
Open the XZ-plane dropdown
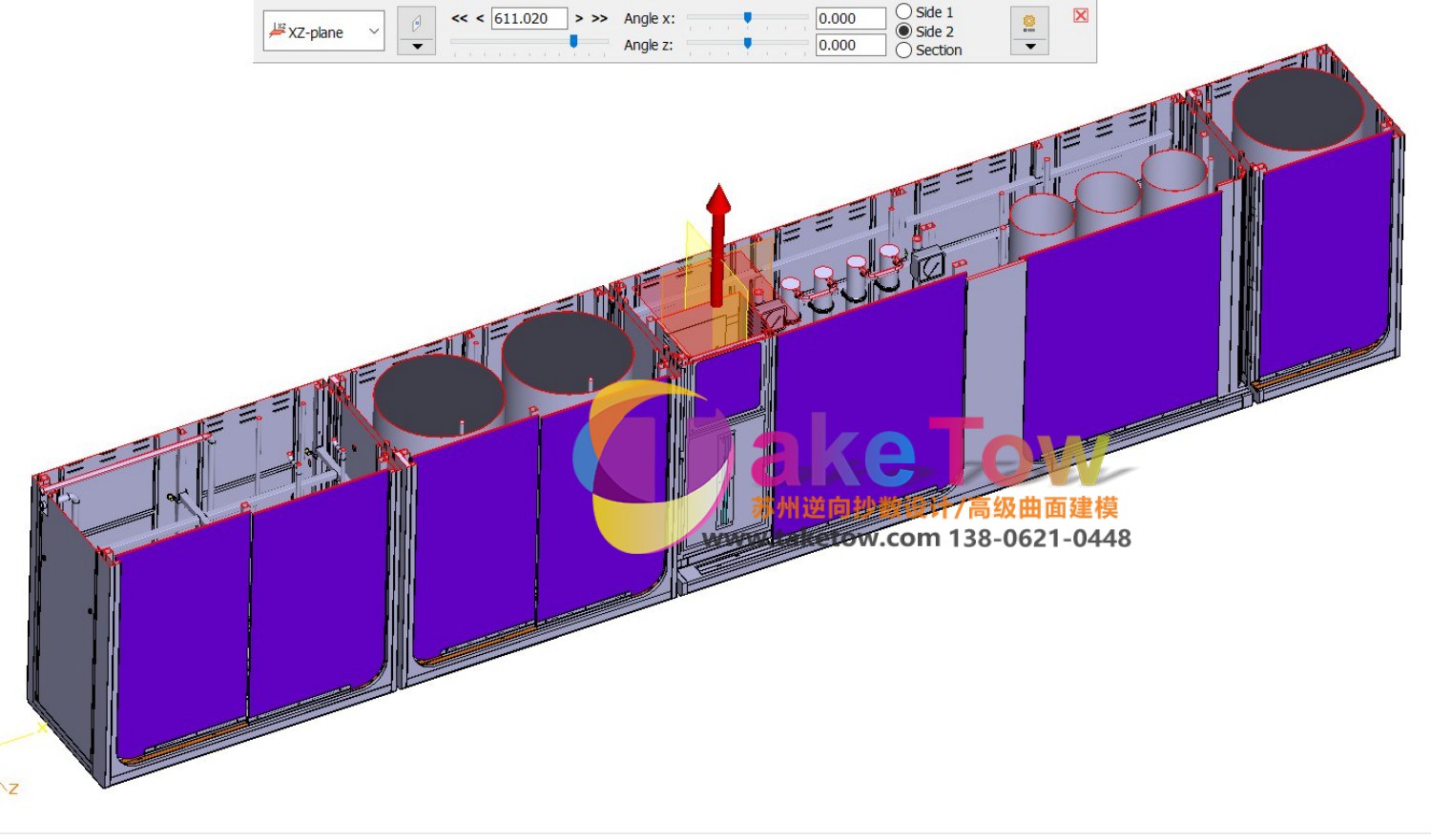click(x=323, y=31)
